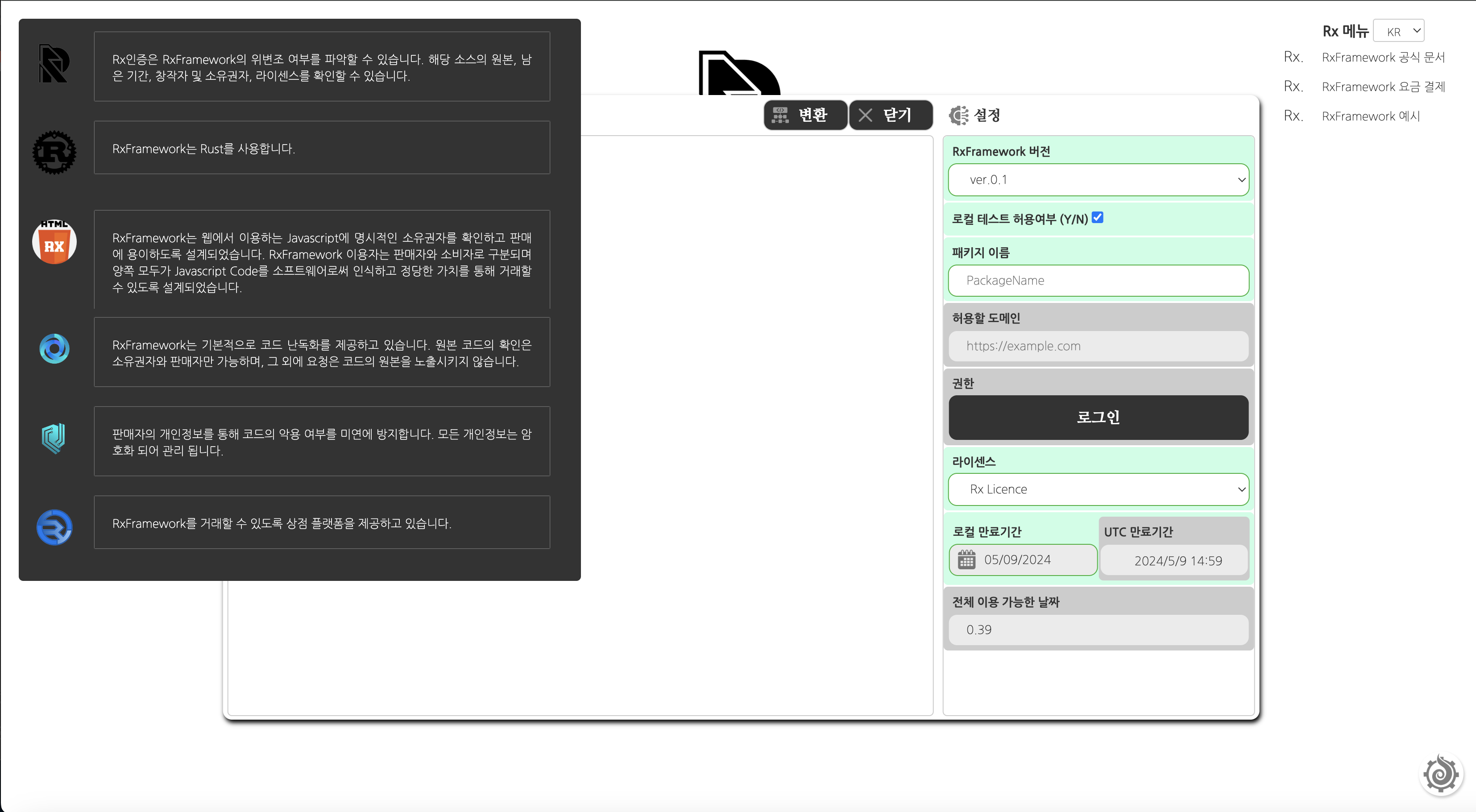
Task: Click the 로그인 login button
Action: [x=1099, y=418]
